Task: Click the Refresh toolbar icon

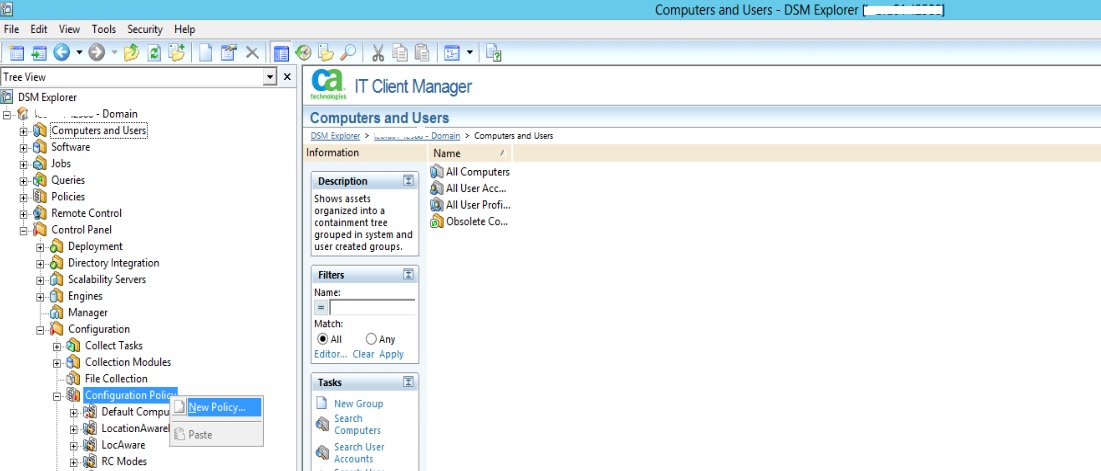Action: coord(154,53)
